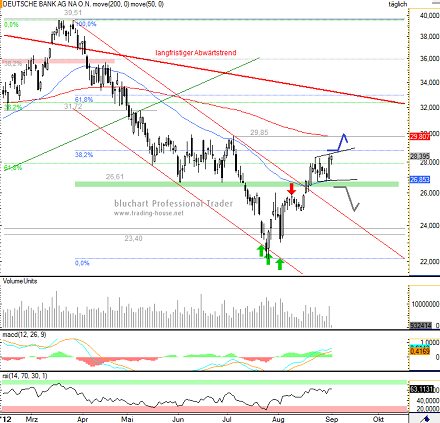Click the 22,000 price axis value
Image resolution: width=440 pixels, height=423 pixels.
430,262
